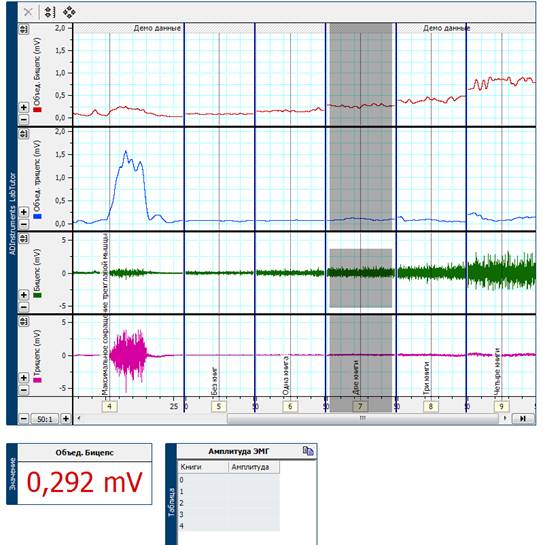Screen dimensions: 543x545
Task: Decrease horizontal compression with minus button
Action: [x=24, y=418]
